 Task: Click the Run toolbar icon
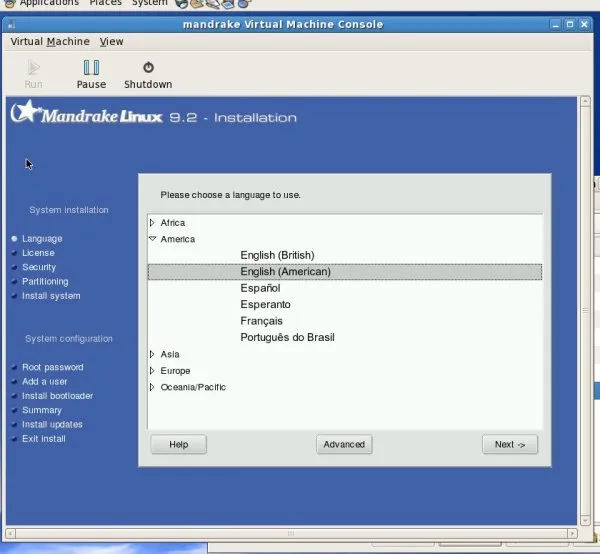pyautogui.click(x=33, y=68)
